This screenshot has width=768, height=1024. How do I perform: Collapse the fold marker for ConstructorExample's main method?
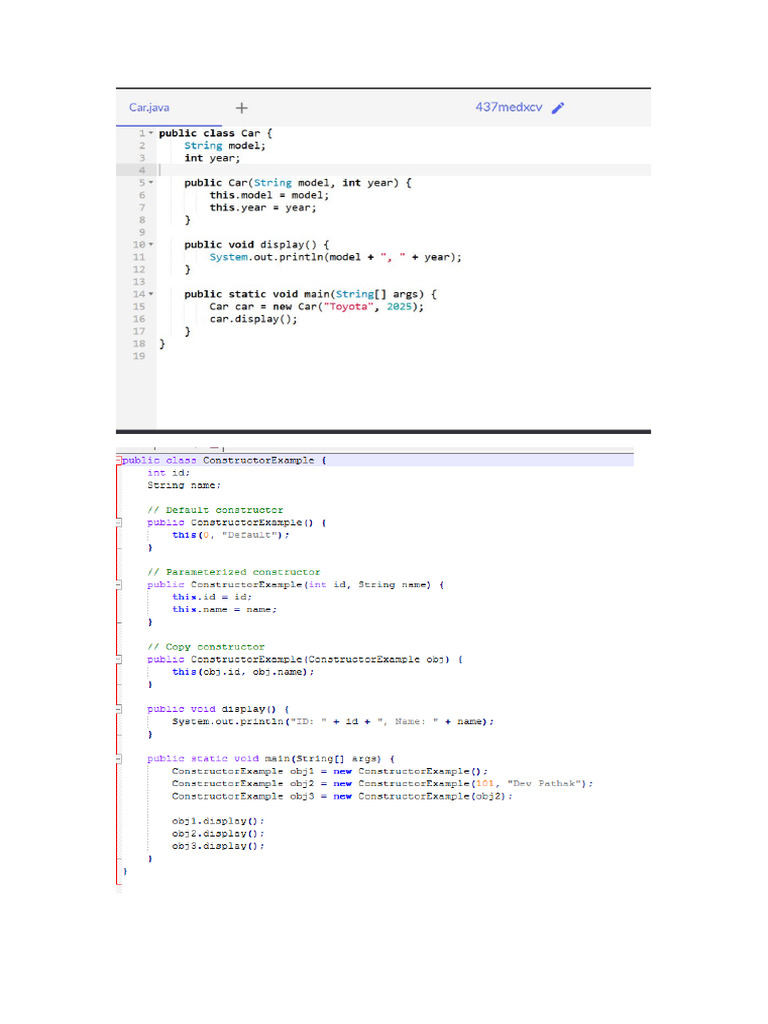(119, 759)
